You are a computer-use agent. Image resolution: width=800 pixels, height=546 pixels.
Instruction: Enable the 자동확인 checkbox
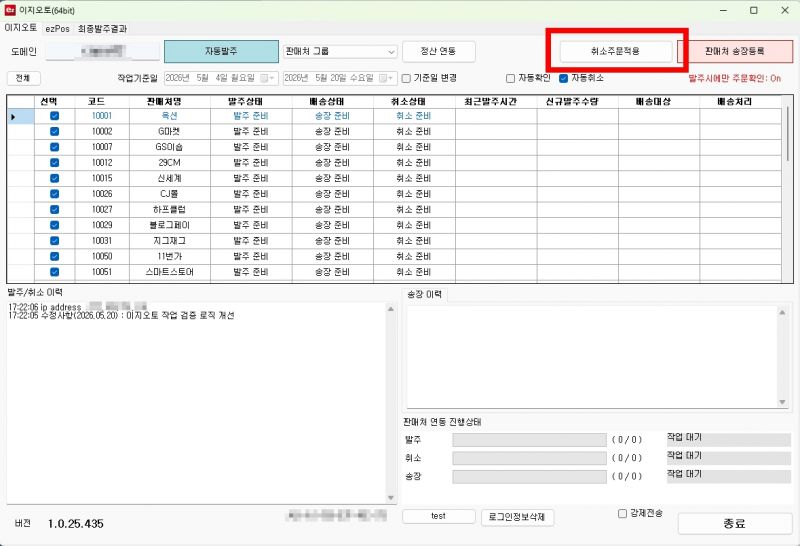pyautogui.click(x=510, y=78)
